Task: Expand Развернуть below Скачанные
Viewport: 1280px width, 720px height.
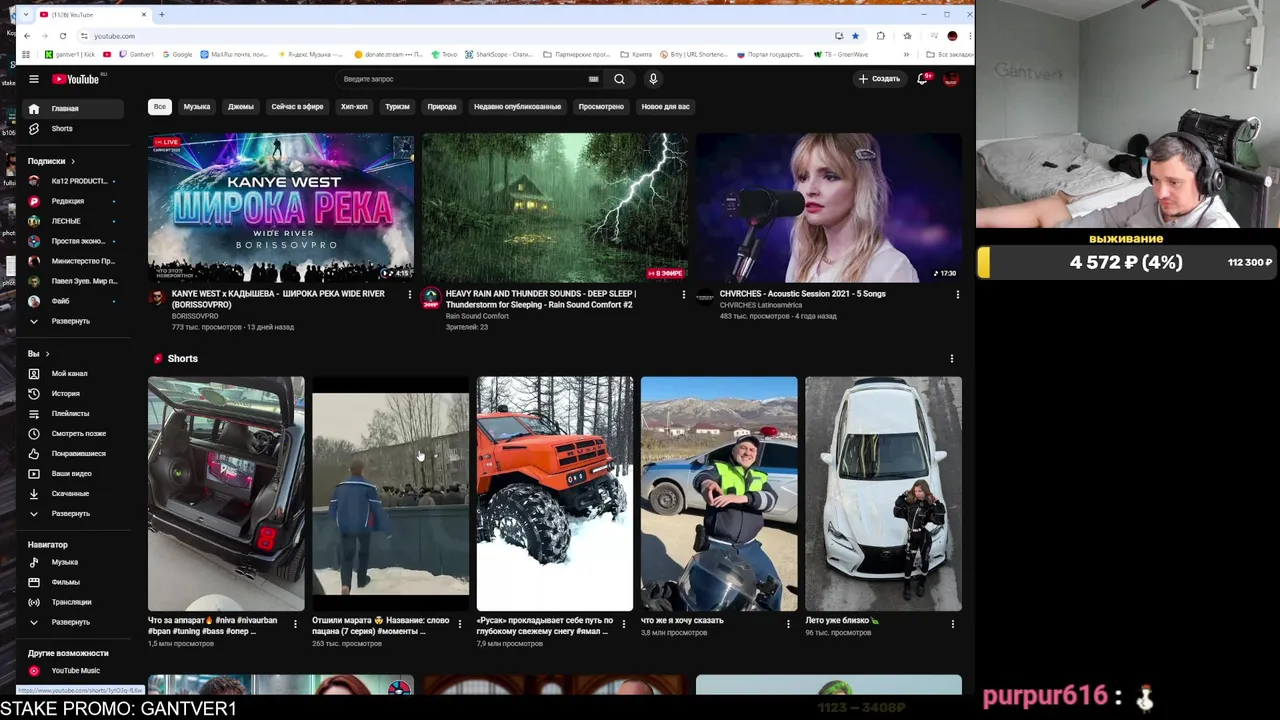Action: 72,513
